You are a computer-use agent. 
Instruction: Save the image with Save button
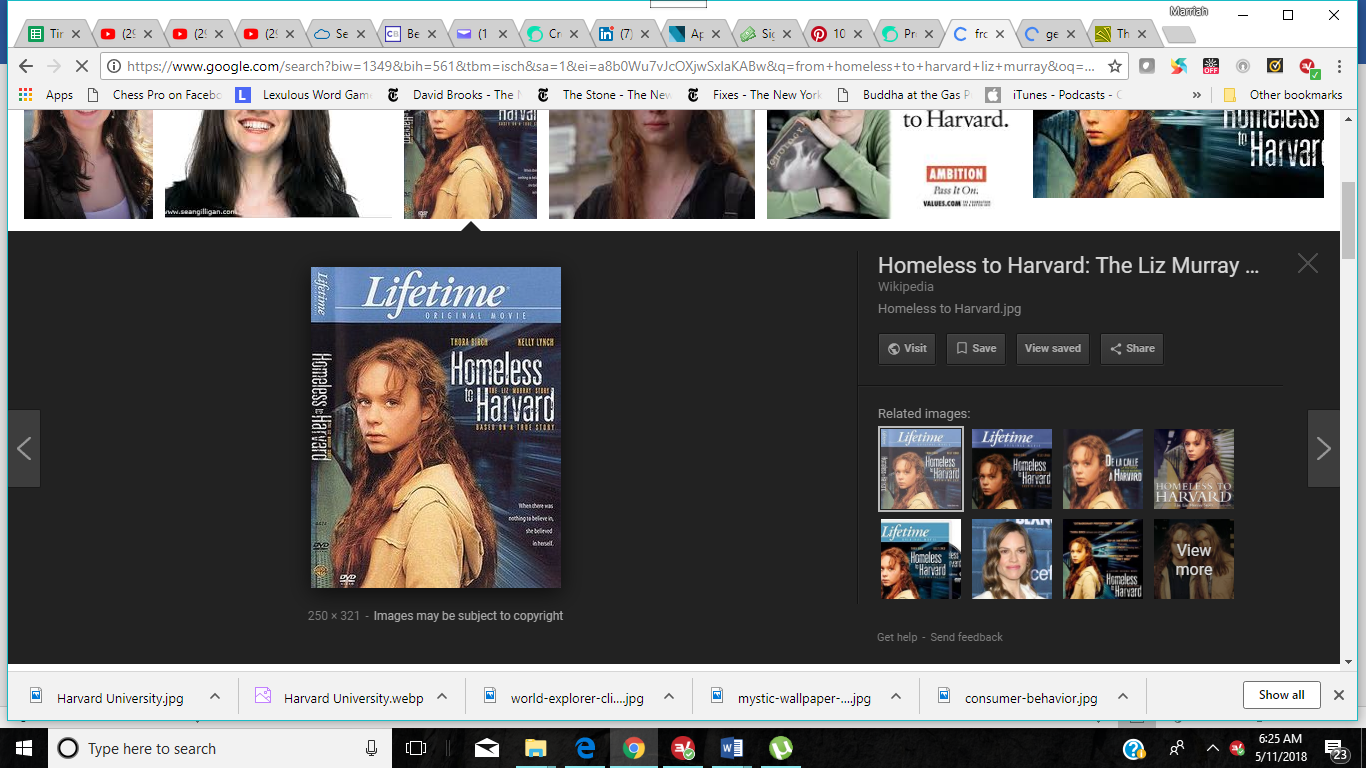976,348
